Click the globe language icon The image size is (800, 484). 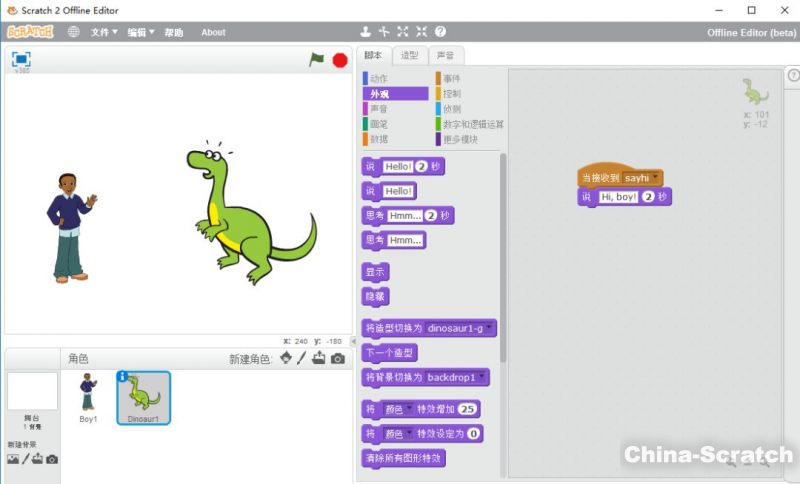[73, 32]
